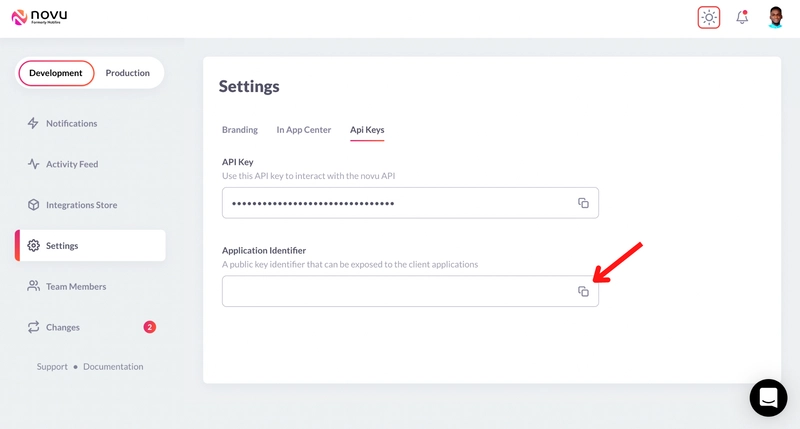Open the notifications bell
Screen dimensions: 800x429
tap(742, 17)
